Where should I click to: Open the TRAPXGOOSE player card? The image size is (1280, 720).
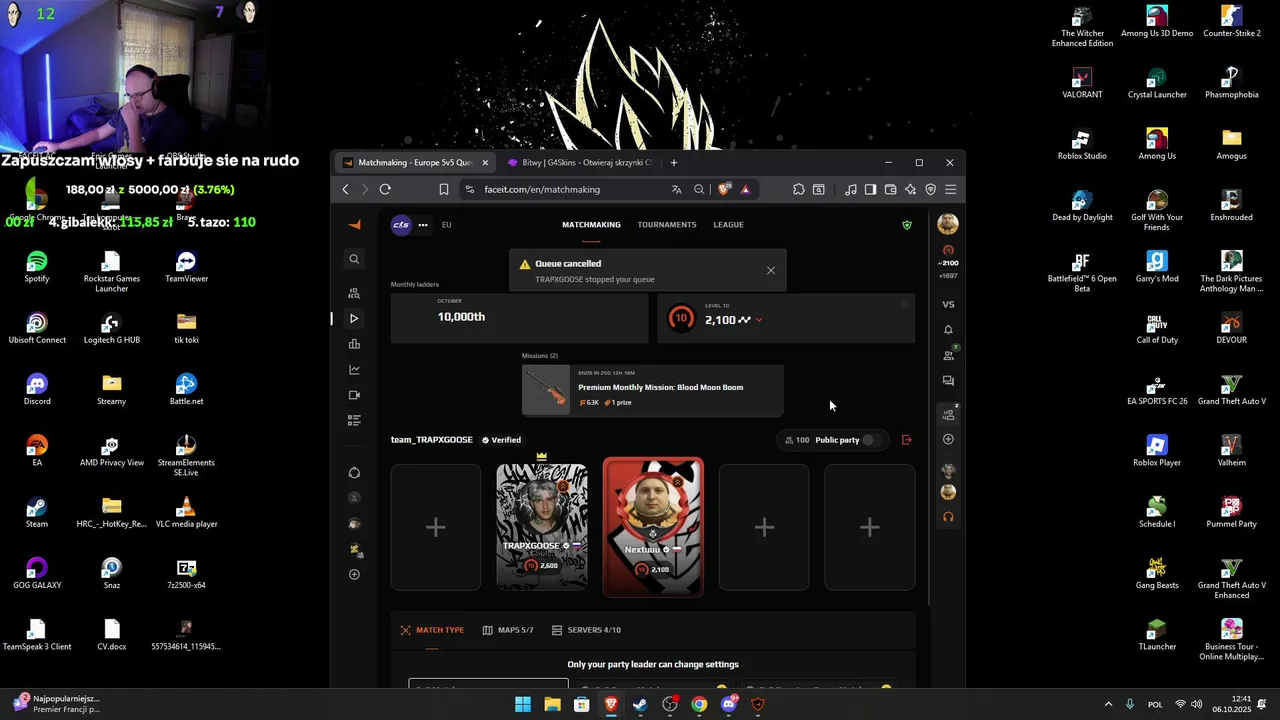[541, 527]
